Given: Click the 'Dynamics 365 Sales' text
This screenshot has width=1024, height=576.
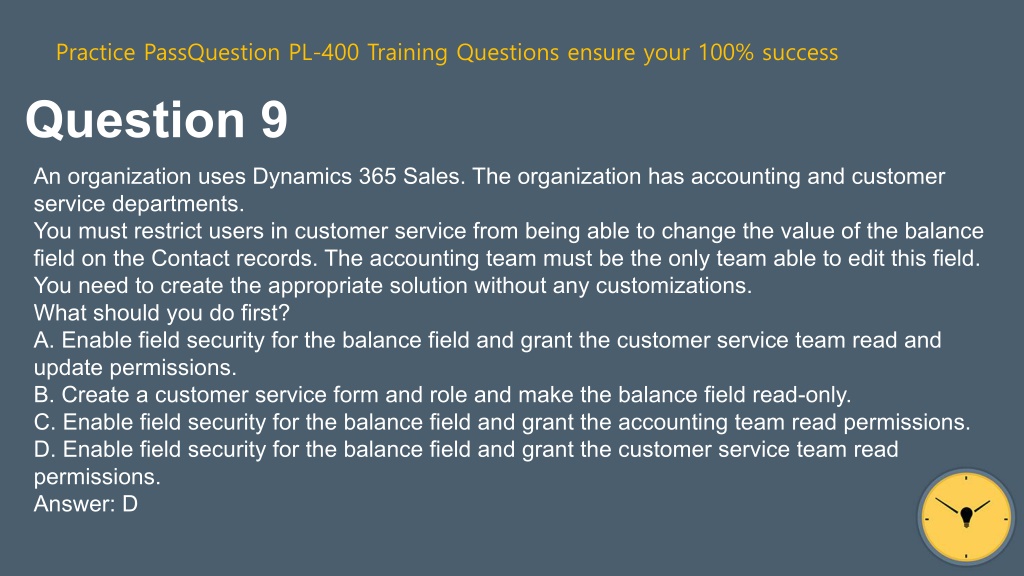Looking at the screenshot, I should [x=356, y=176].
